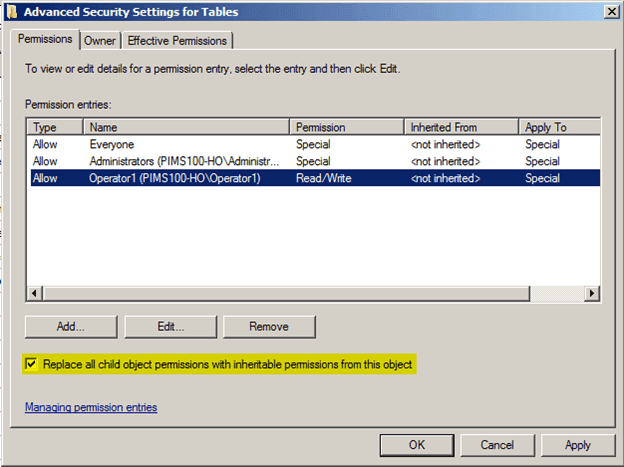Image resolution: width=624 pixels, height=467 pixels.
Task: Select the Operator1 (PIMS100-HO\Operator1) entry
Action: pyautogui.click(x=315, y=178)
